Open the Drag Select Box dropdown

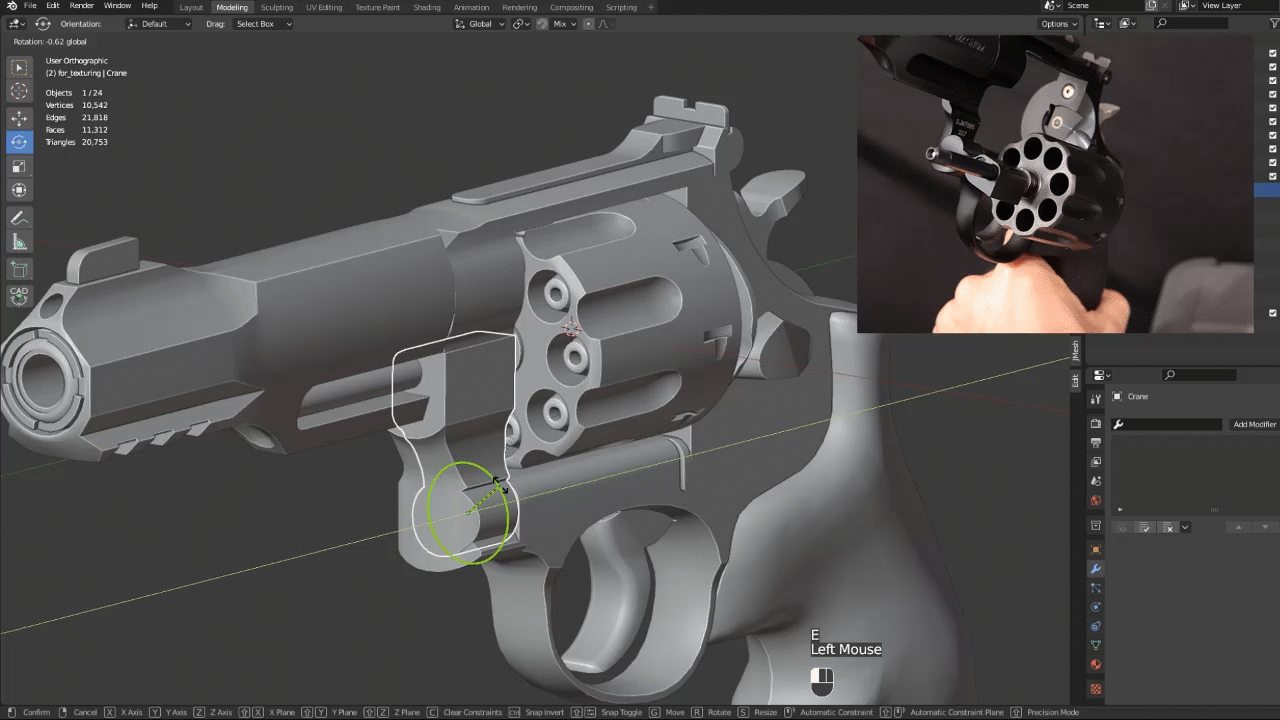(x=263, y=24)
